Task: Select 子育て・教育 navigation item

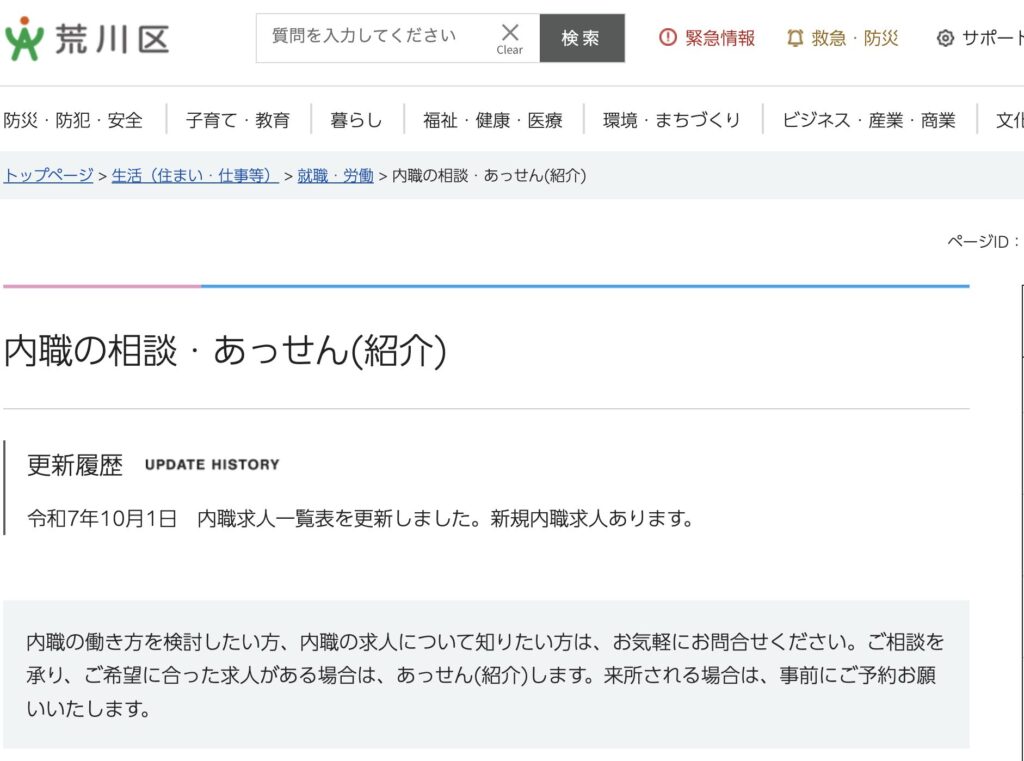Action: click(x=237, y=120)
